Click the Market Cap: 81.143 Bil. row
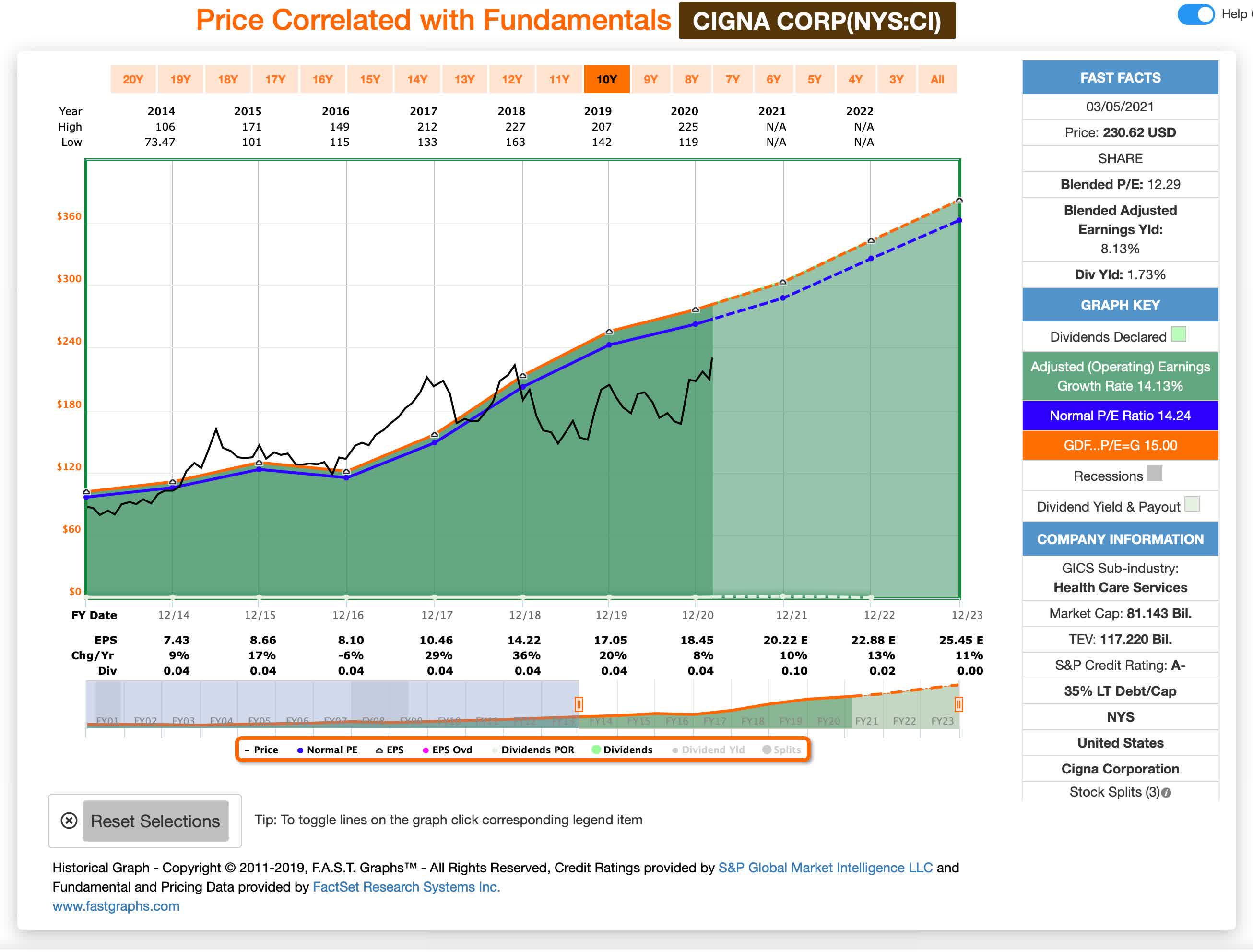This screenshot has height=952, width=1253. (1121, 614)
